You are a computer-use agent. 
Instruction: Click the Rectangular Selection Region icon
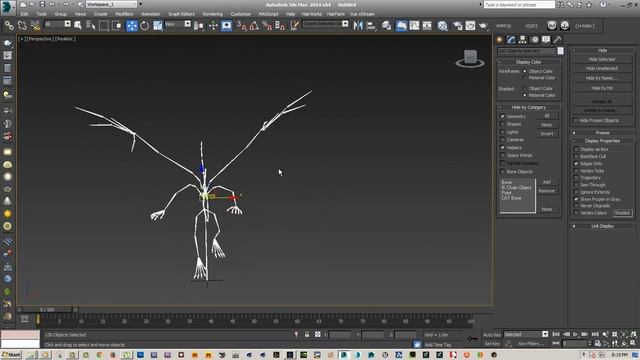point(104,26)
